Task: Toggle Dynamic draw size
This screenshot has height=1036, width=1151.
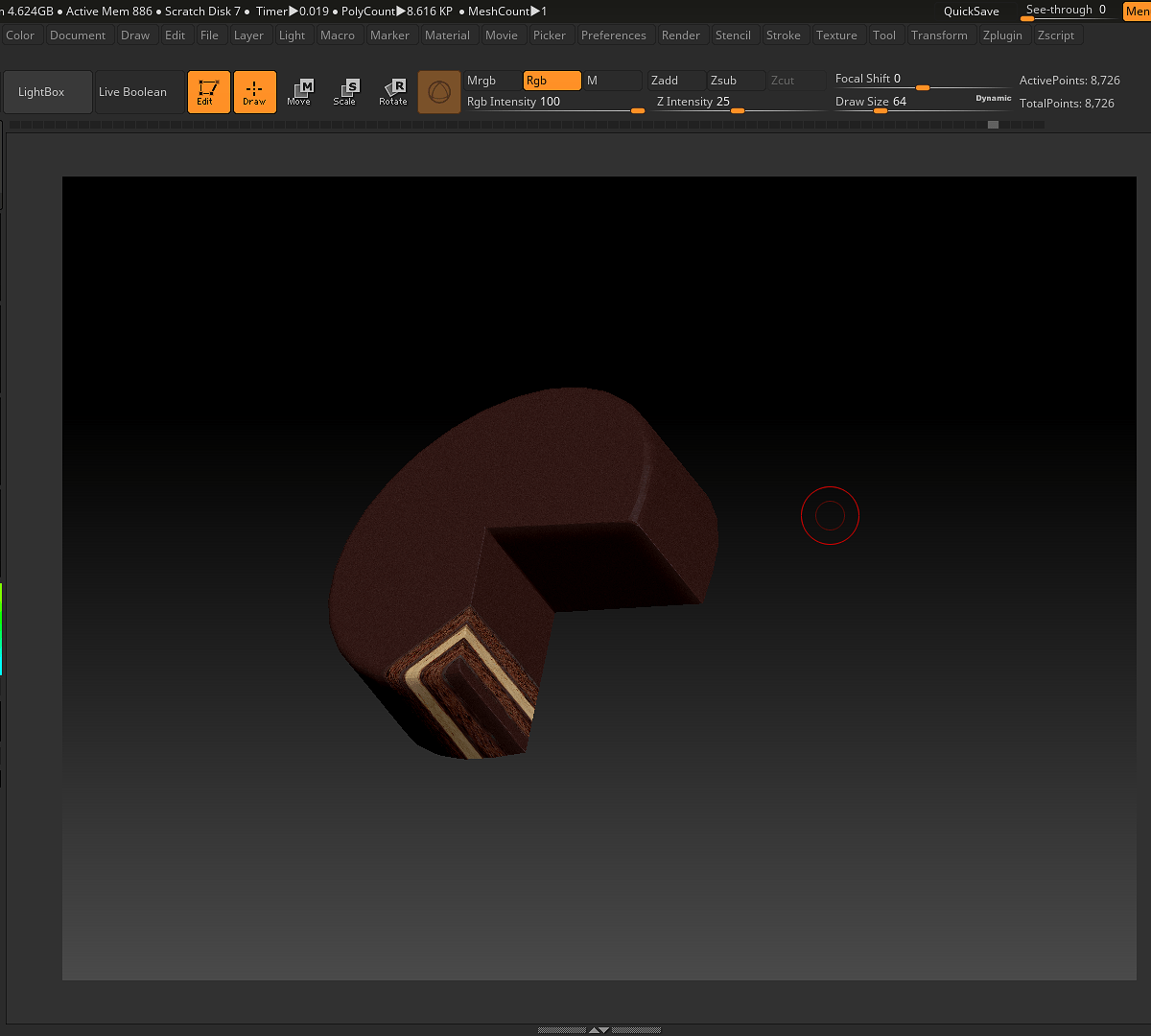Action: tap(994, 98)
